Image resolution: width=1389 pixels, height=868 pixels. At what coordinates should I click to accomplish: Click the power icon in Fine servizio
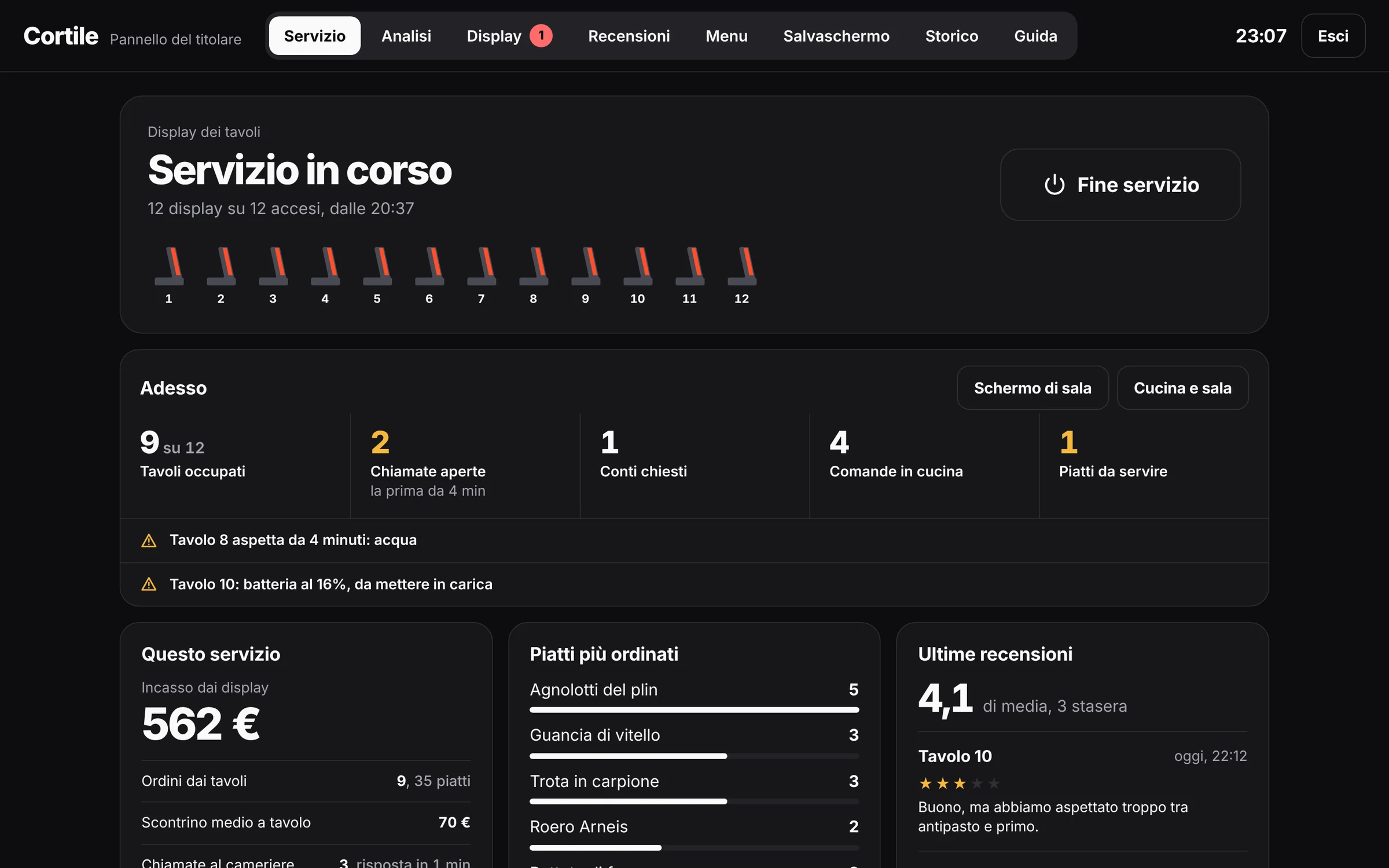tap(1054, 185)
